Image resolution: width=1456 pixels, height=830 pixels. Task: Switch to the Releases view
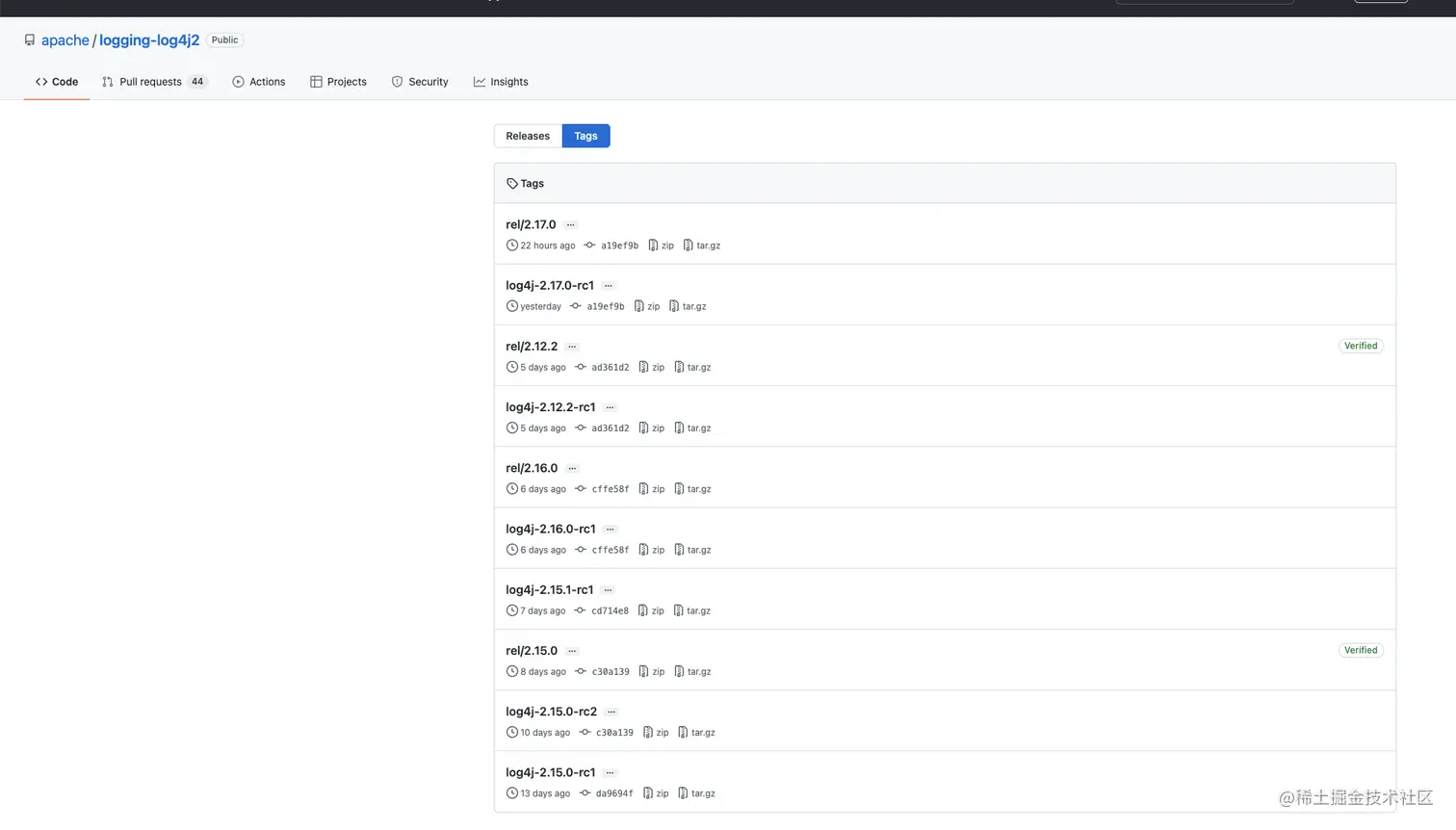click(528, 136)
